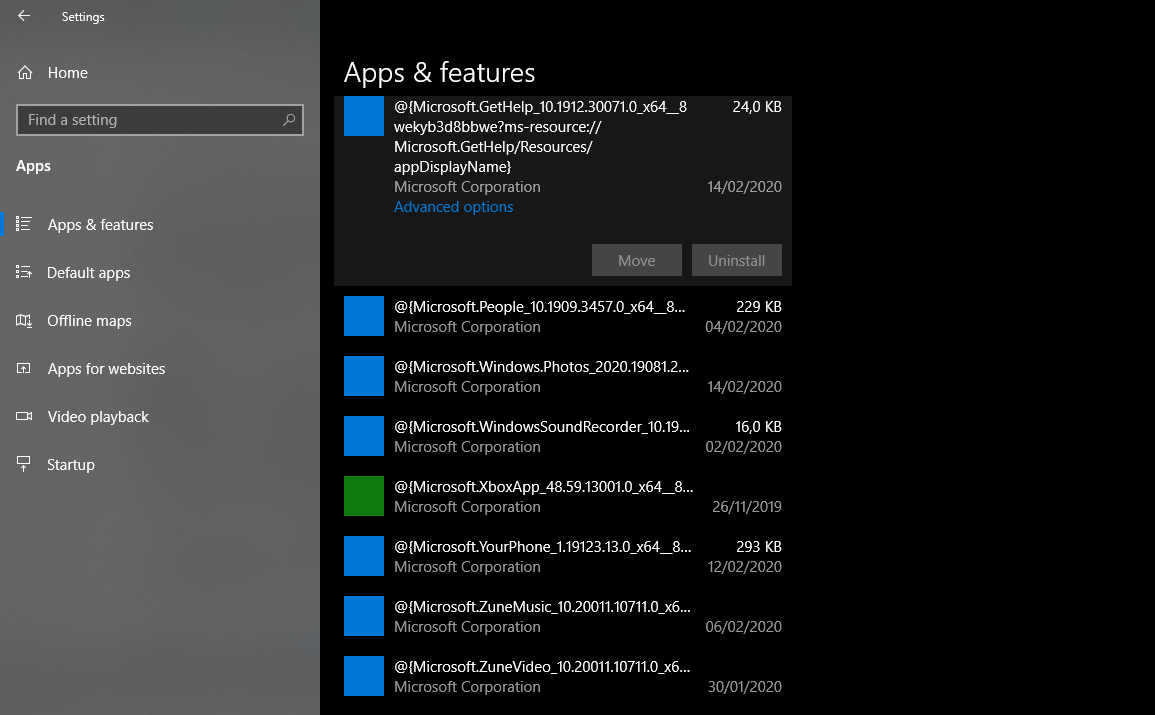Image resolution: width=1155 pixels, height=715 pixels.
Task: Go back using the Settings back arrow
Action: pyautogui.click(x=24, y=16)
